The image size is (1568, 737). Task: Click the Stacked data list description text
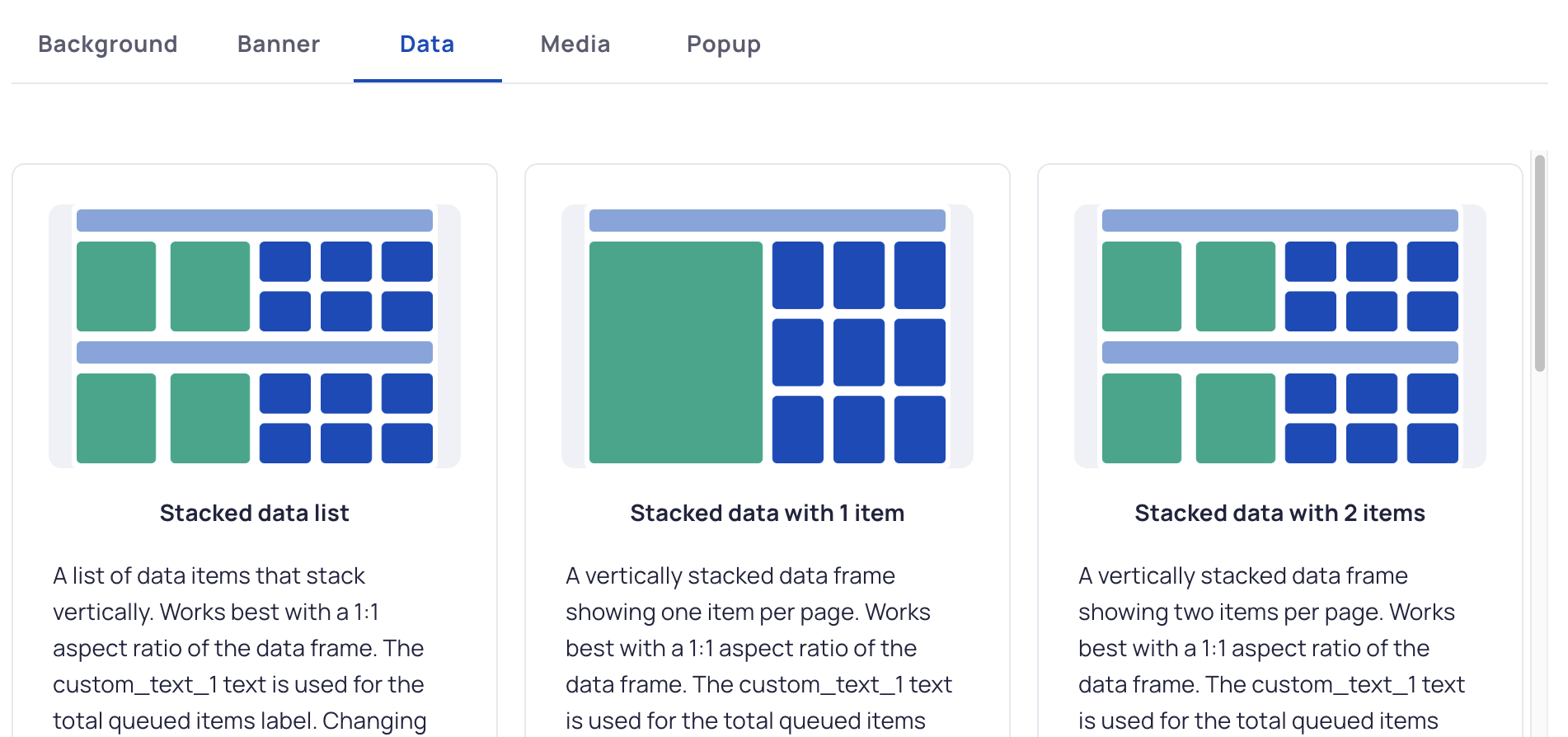[x=239, y=648]
